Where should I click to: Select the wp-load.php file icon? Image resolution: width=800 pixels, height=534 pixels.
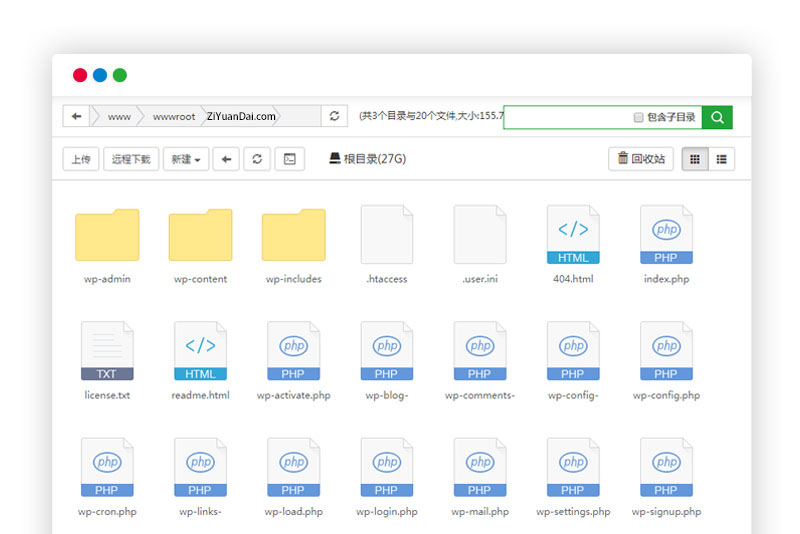[x=294, y=467]
